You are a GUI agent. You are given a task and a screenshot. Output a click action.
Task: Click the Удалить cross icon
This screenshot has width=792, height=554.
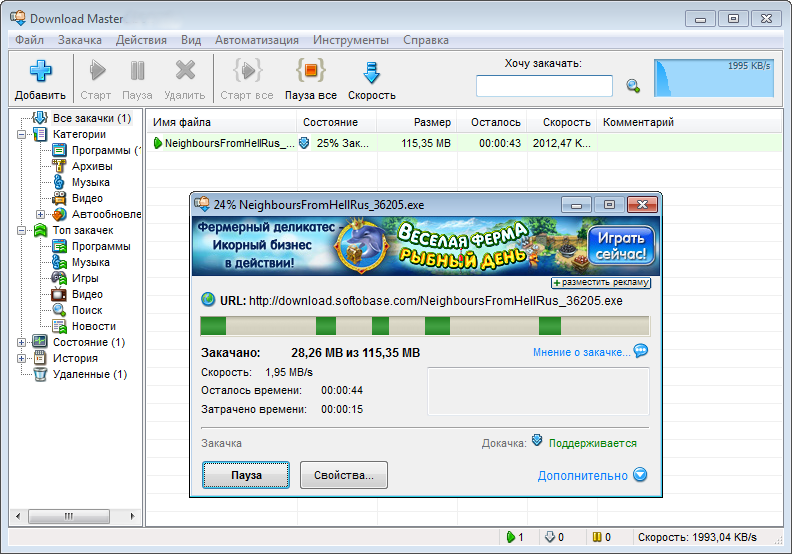185,70
